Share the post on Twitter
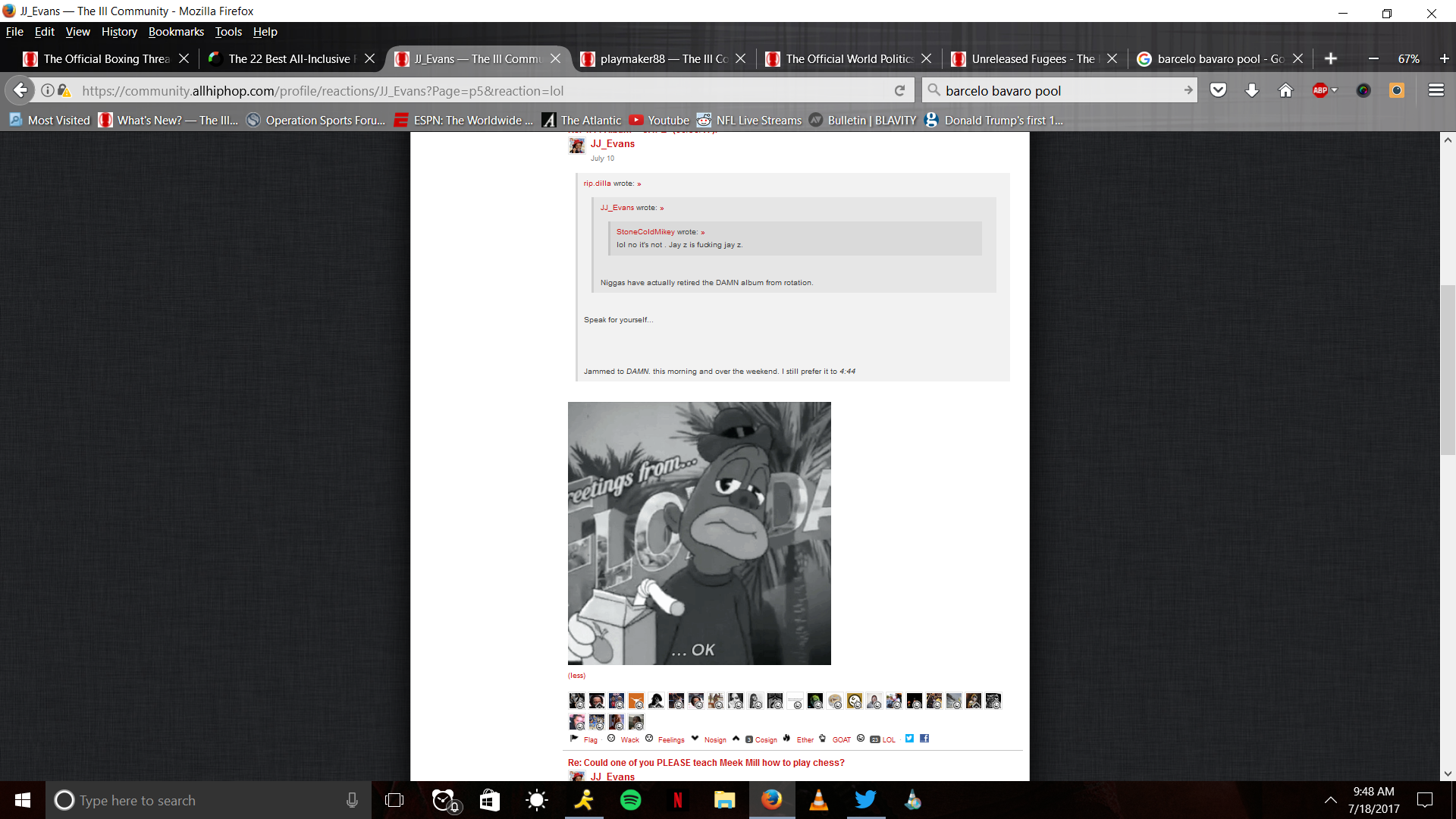The height and width of the screenshot is (819, 1456). pyautogui.click(x=909, y=739)
